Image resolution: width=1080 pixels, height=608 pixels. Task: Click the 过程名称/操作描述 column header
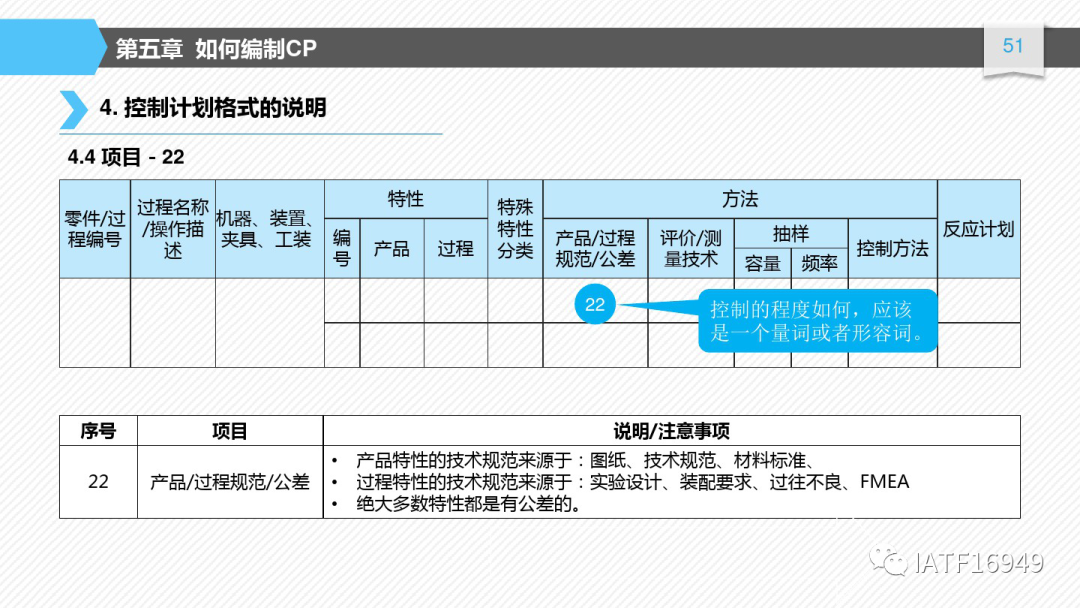173,229
